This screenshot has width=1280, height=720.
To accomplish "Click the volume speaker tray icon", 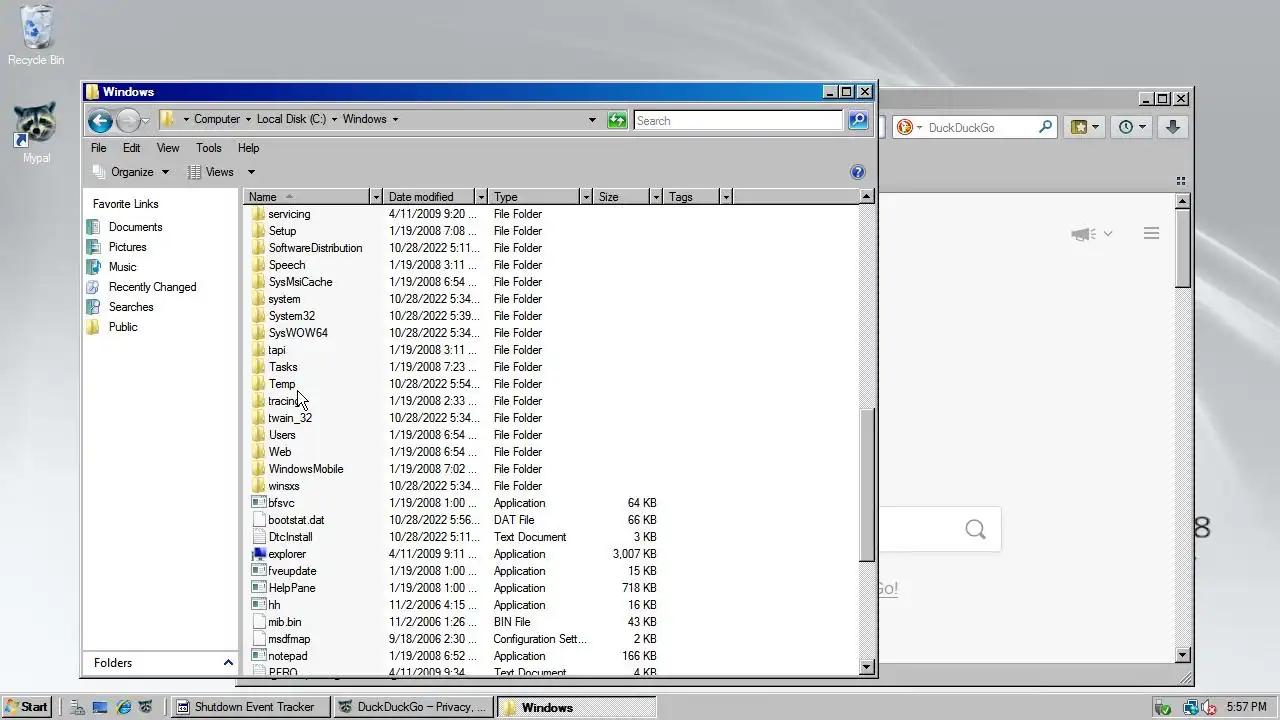I will (1209, 707).
